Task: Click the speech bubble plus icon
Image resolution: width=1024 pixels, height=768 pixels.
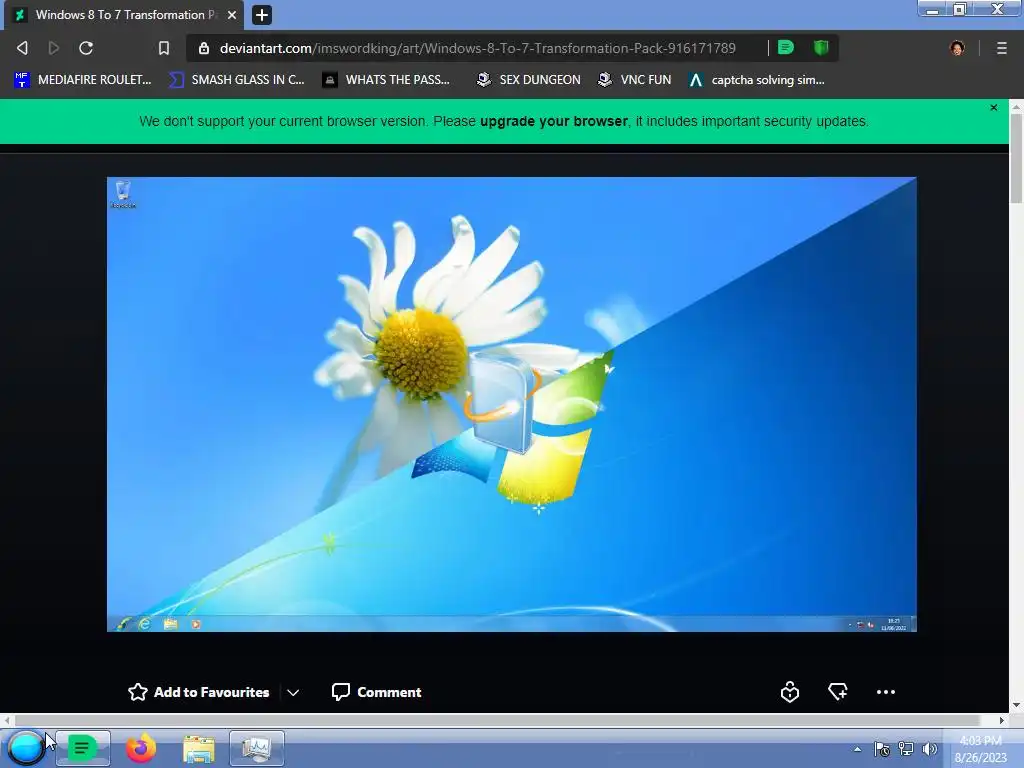Action: (x=838, y=692)
